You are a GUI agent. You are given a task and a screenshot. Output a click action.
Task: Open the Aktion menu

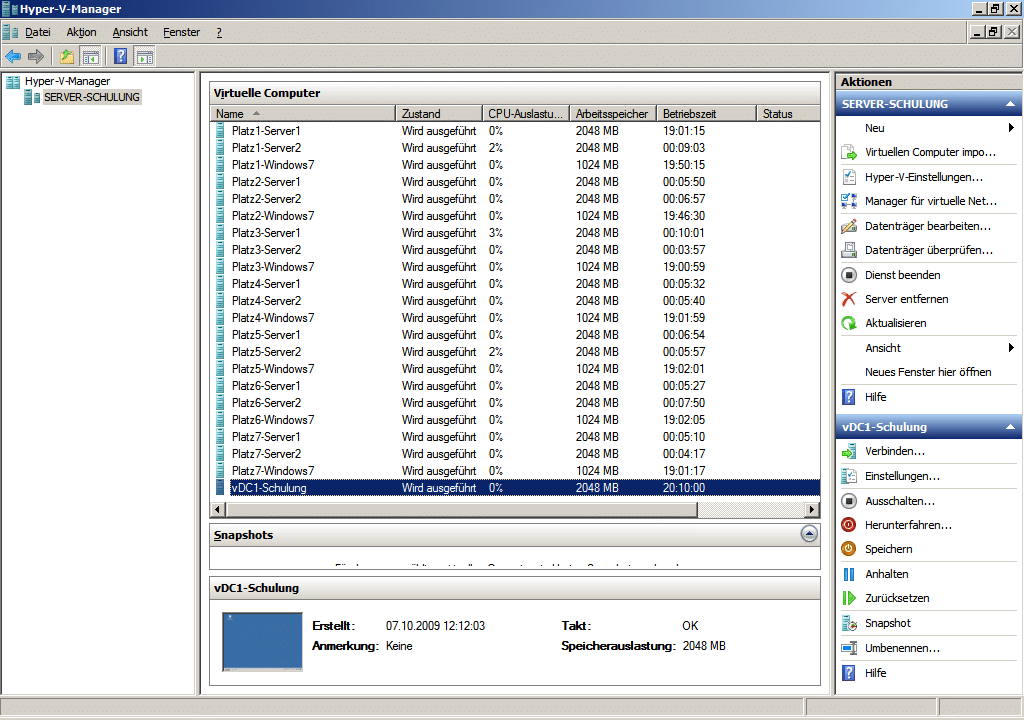click(81, 32)
